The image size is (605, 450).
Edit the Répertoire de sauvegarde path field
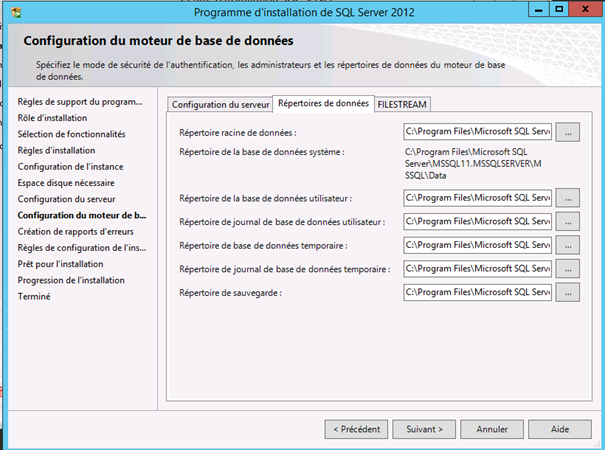(478, 292)
